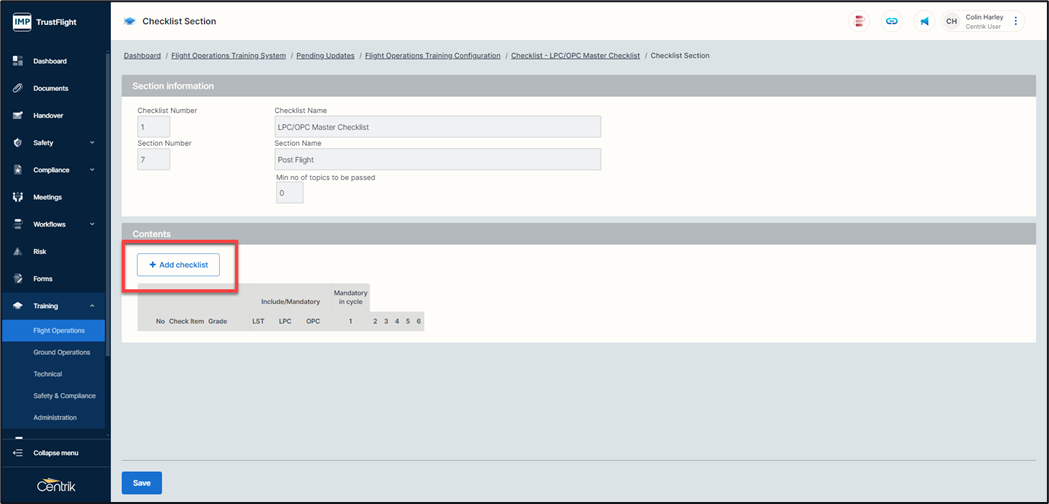Click the Risk triangle icon
Screen dimensions: 1049x504
(18, 251)
